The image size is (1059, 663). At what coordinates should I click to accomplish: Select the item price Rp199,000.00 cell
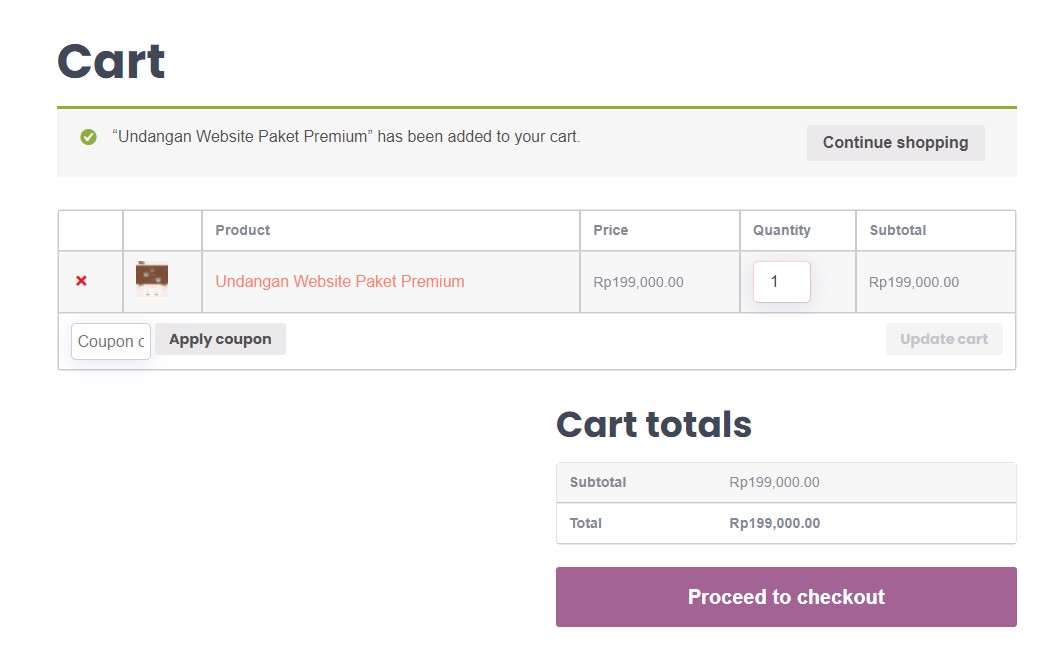click(638, 282)
